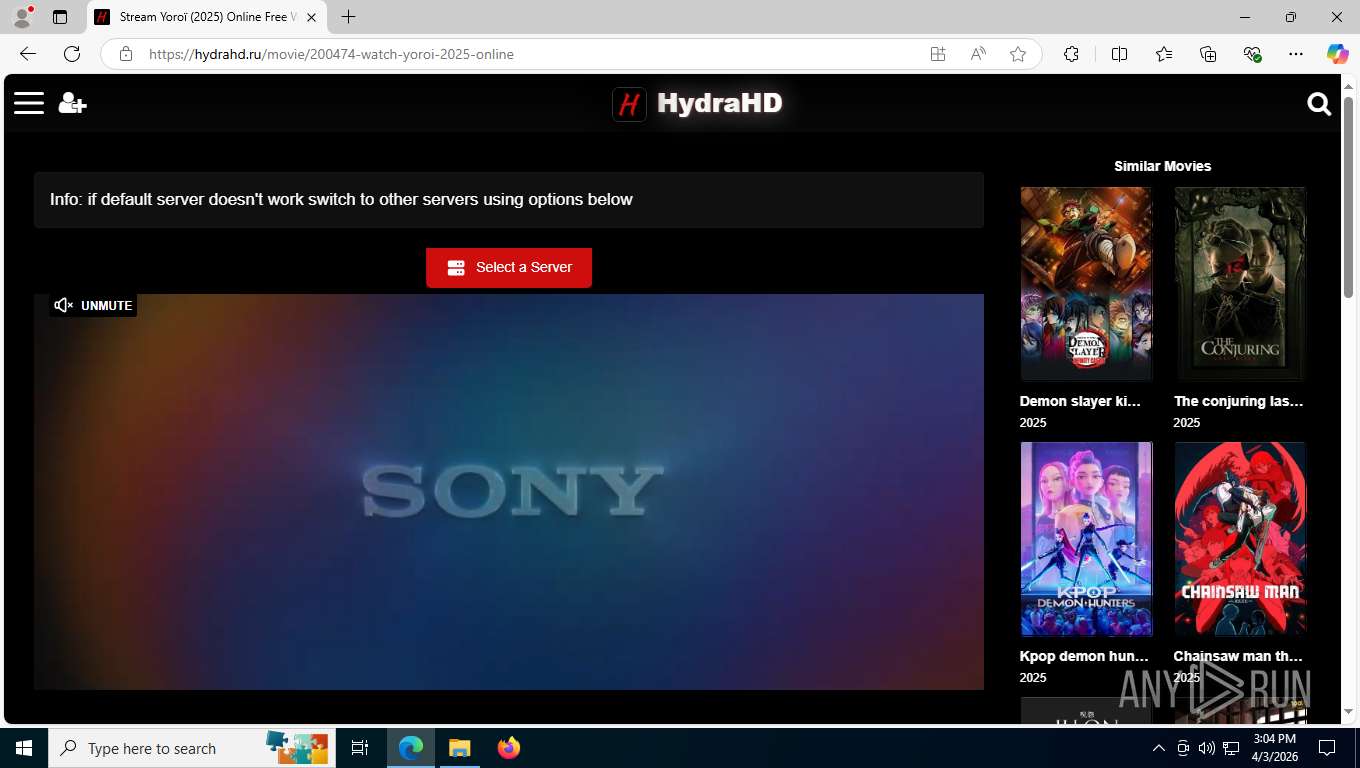Image resolution: width=1360 pixels, height=768 pixels.
Task: Open the Edge profile avatar
Action: 22,17
